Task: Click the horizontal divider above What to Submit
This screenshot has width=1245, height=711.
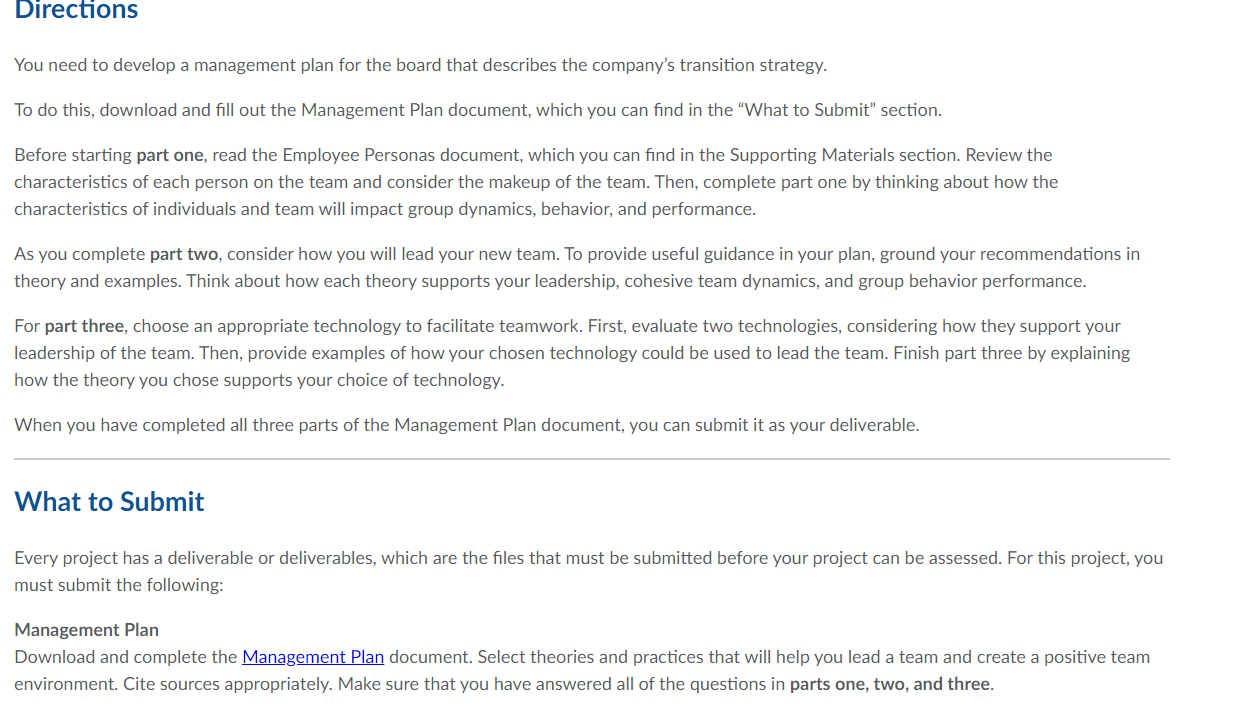Action: coord(591,459)
